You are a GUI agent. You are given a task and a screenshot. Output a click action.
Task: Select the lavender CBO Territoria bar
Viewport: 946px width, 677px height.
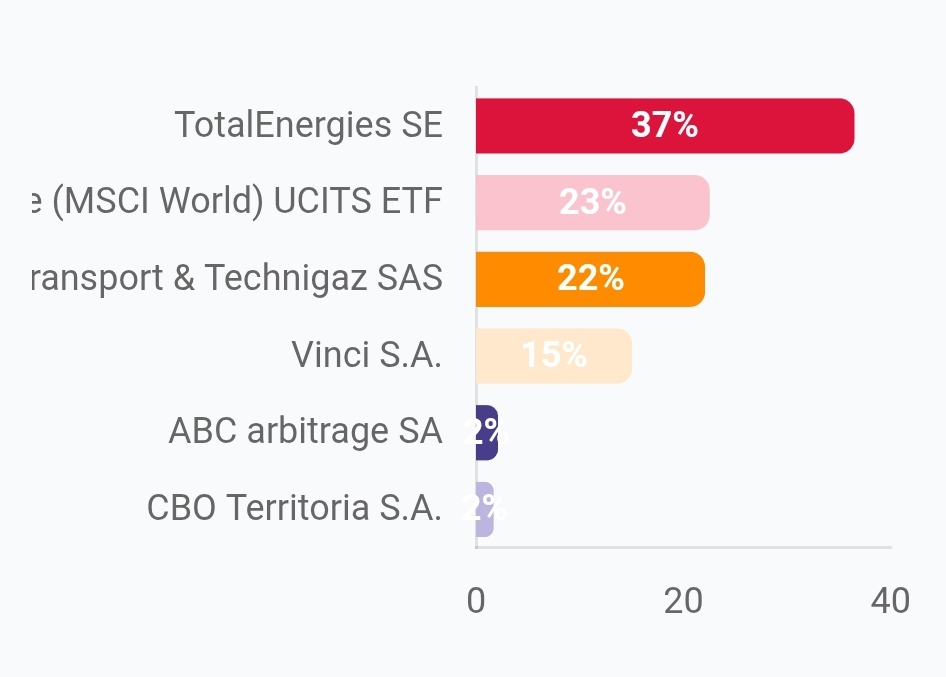485,509
